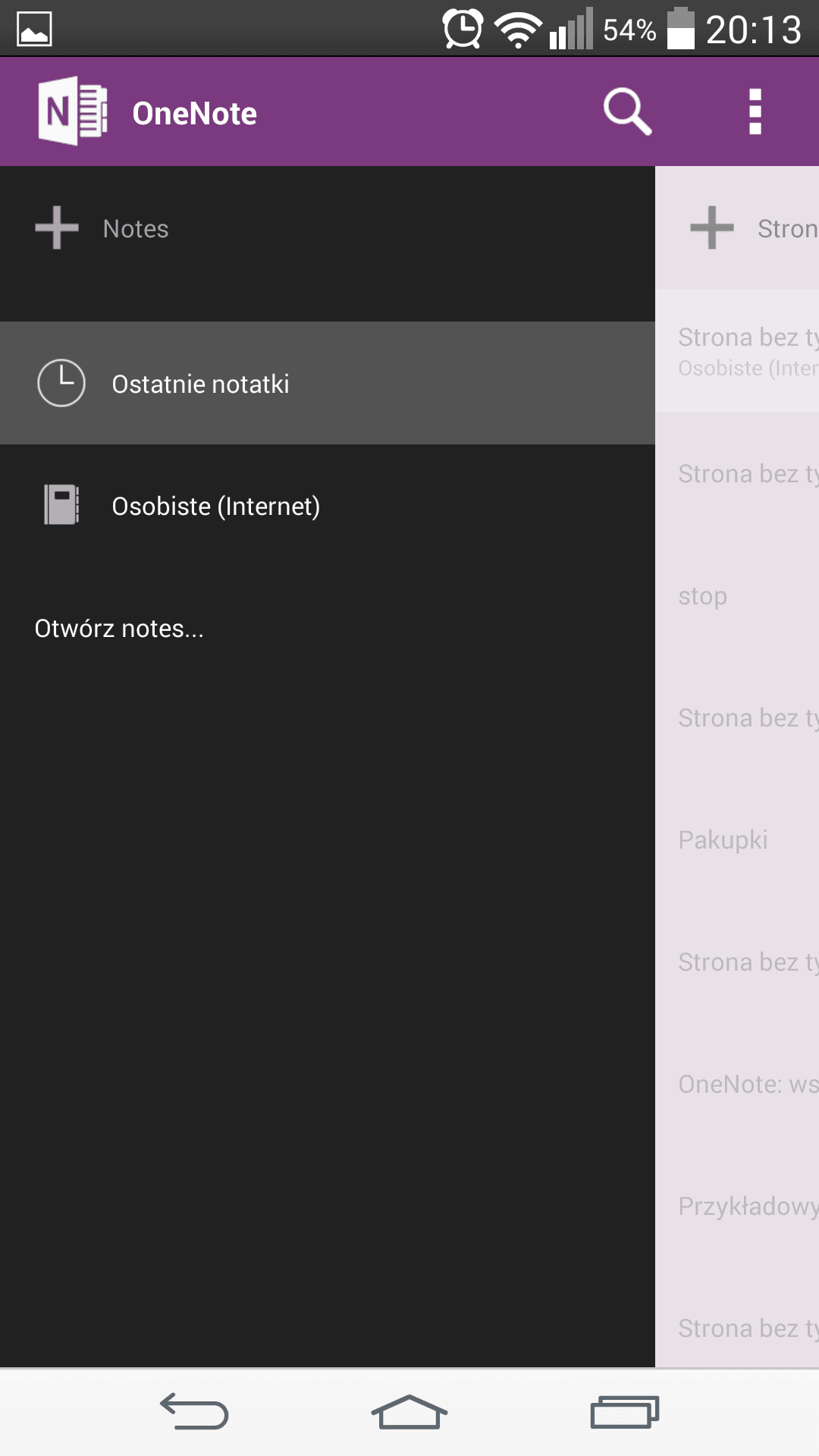The width and height of the screenshot is (819, 1456).
Task: Open the Pakupki page
Action: [737, 840]
